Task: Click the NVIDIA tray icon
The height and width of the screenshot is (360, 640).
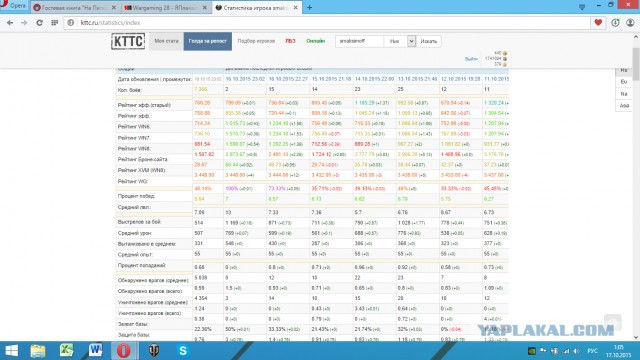Action: 531,351
